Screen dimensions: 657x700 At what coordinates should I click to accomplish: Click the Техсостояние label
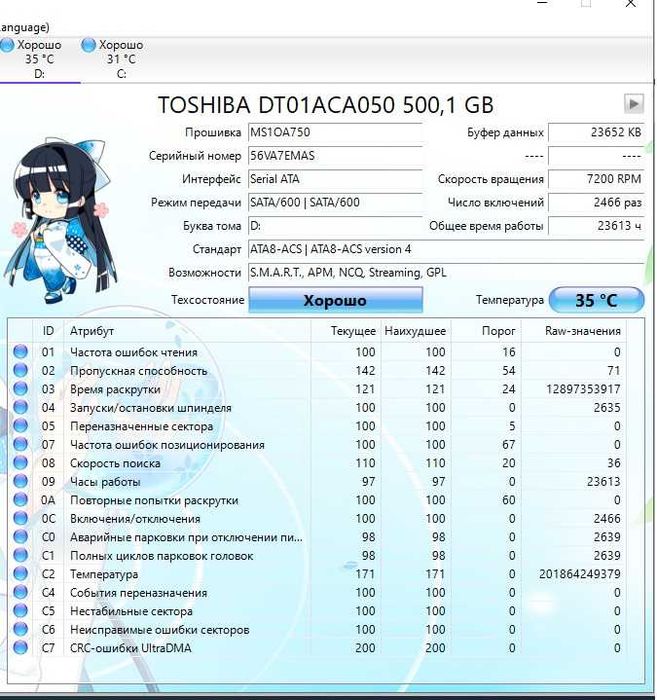click(x=208, y=300)
